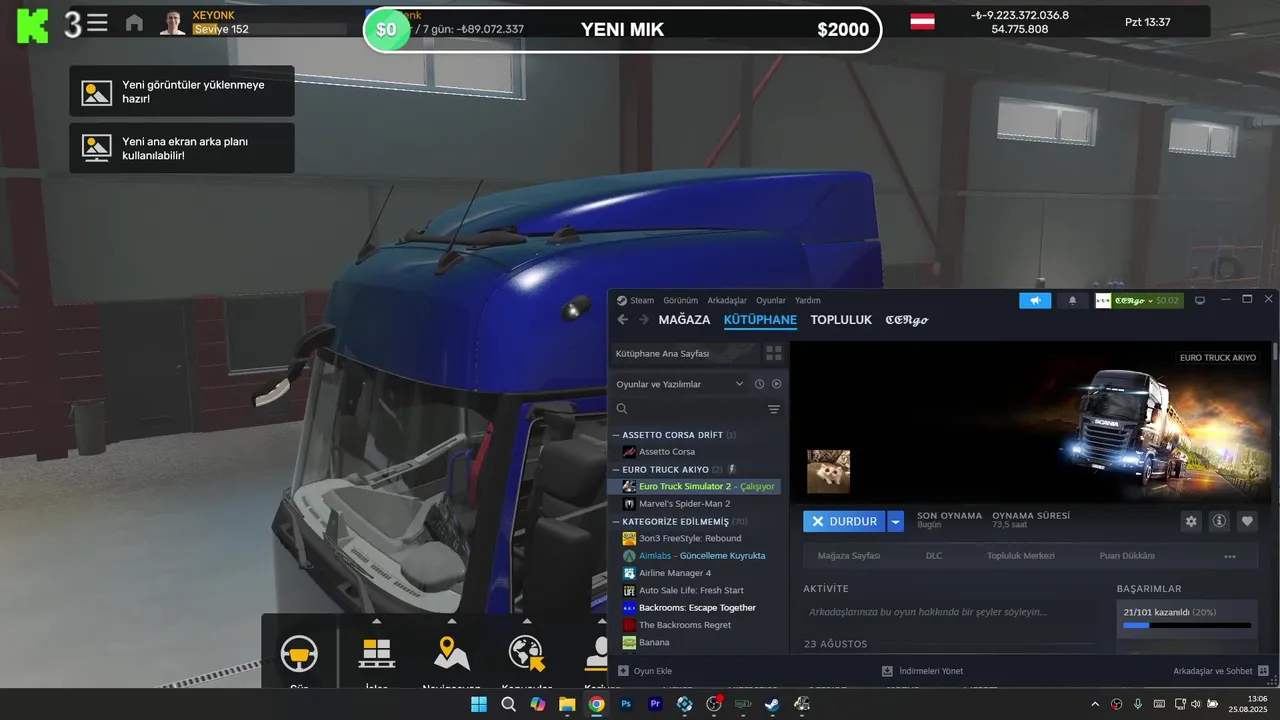
Task: Open the globe with cursor icon in the game bar
Action: click(x=527, y=653)
